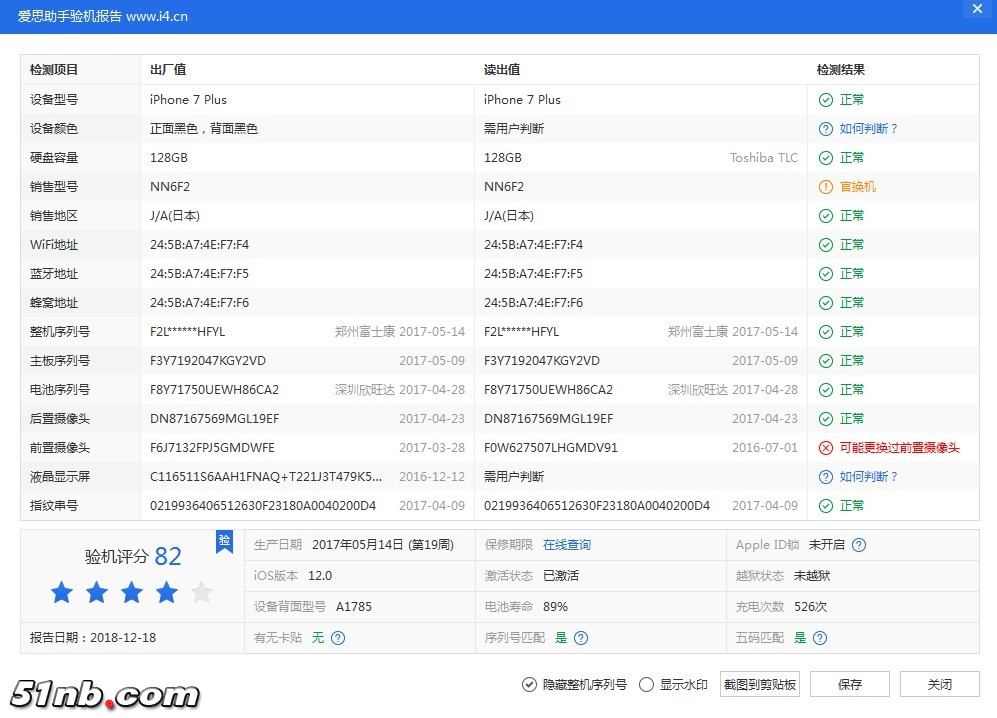Click help icon next to Apple ID锁
The height and width of the screenshot is (718, 997).
[858, 545]
